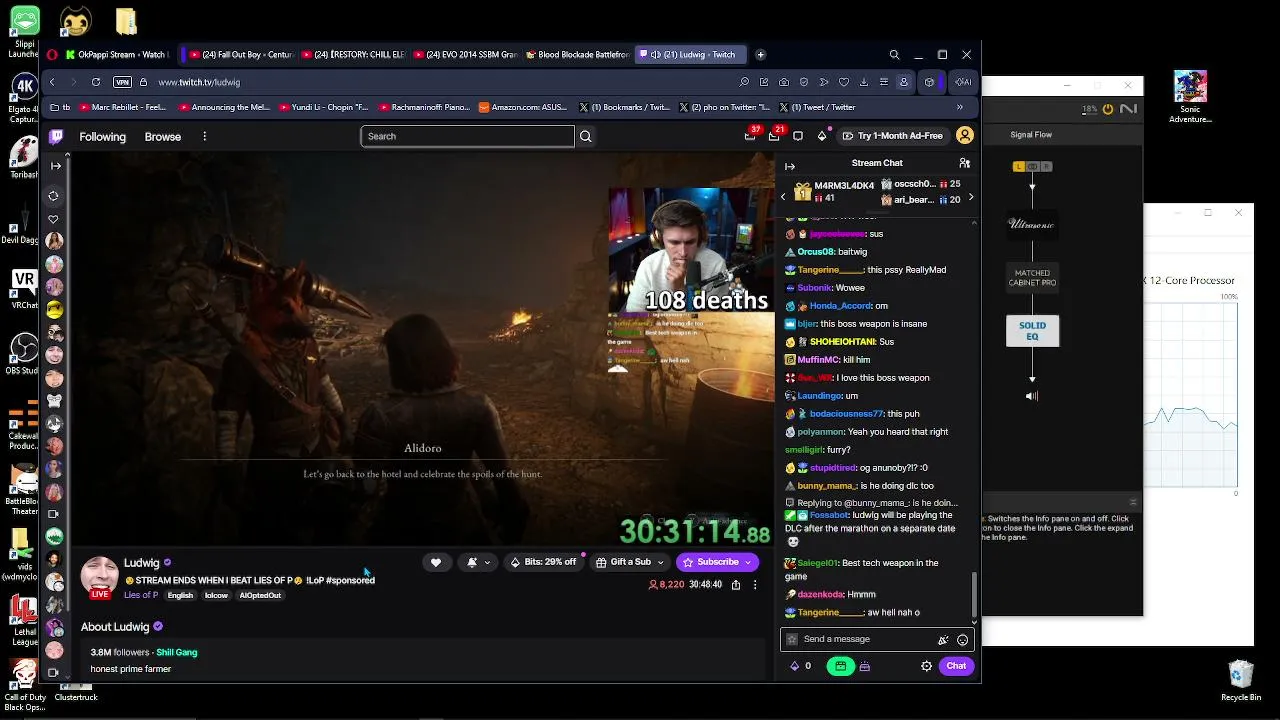Select the L channel in Signal Flow

pos(1019,166)
